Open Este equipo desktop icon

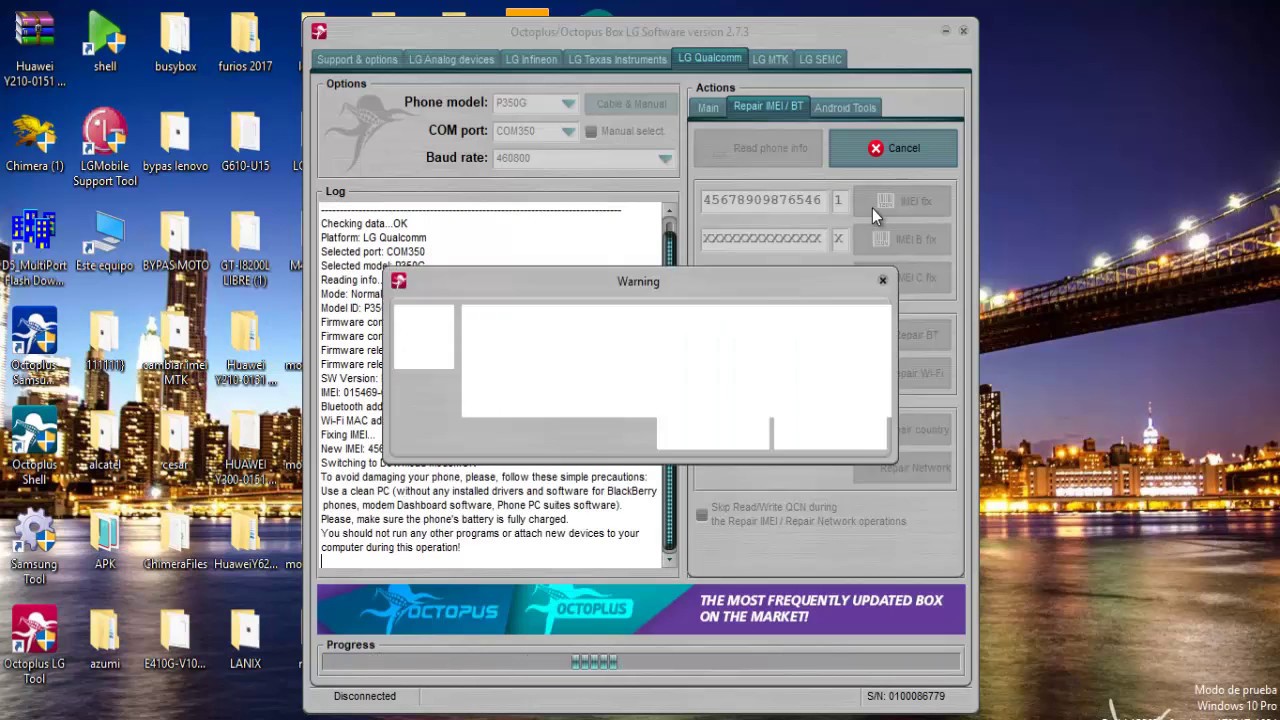[x=105, y=242]
